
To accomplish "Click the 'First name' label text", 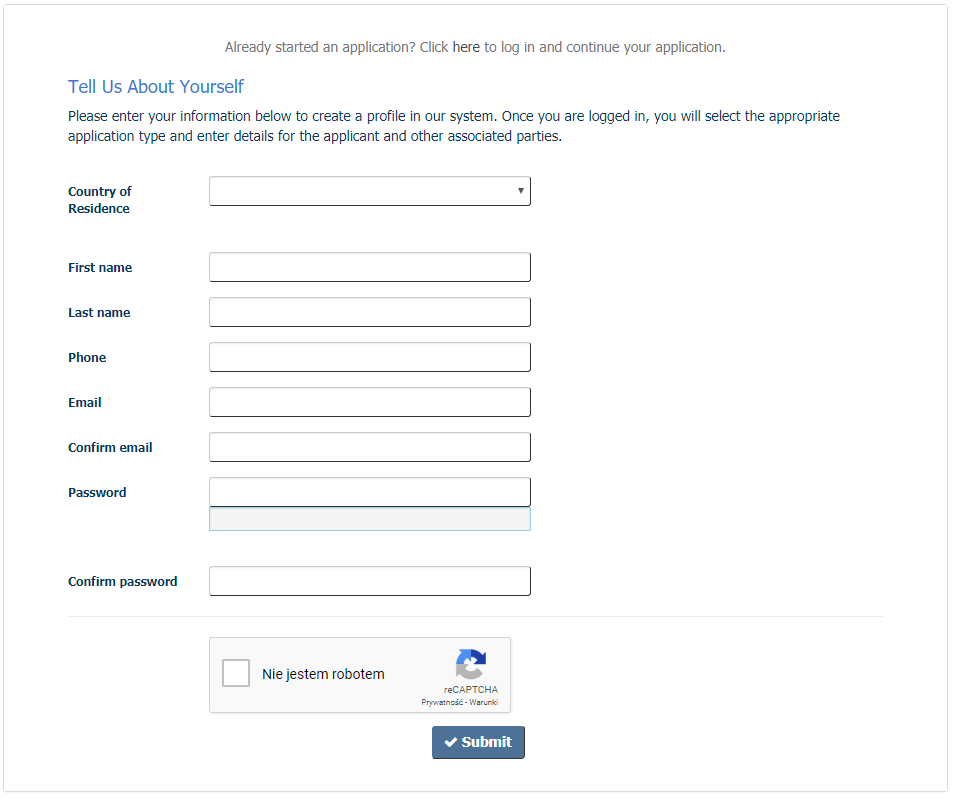I will point(100,268).
